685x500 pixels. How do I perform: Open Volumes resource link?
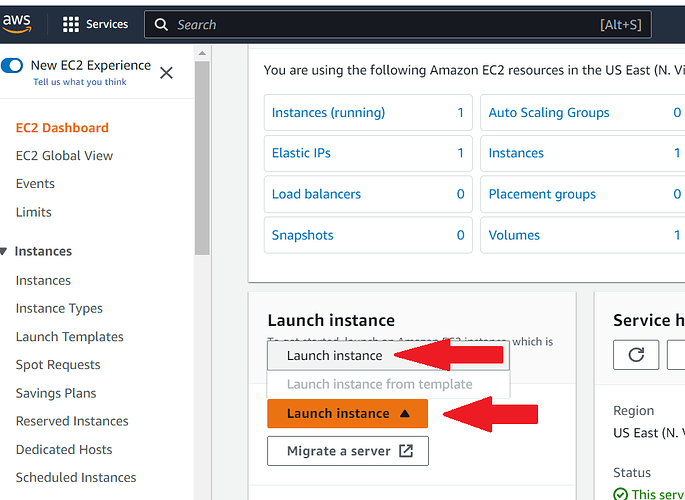coord(514,235)
